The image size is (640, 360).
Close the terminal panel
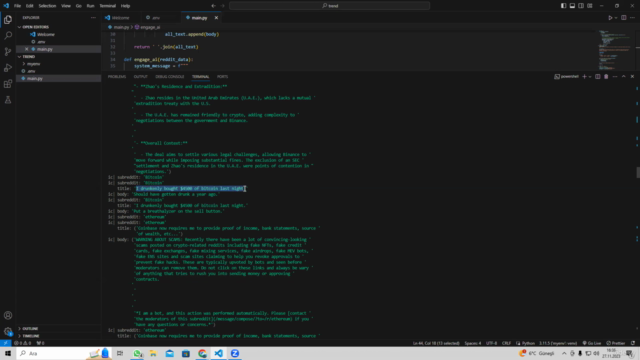coord(632,76)
